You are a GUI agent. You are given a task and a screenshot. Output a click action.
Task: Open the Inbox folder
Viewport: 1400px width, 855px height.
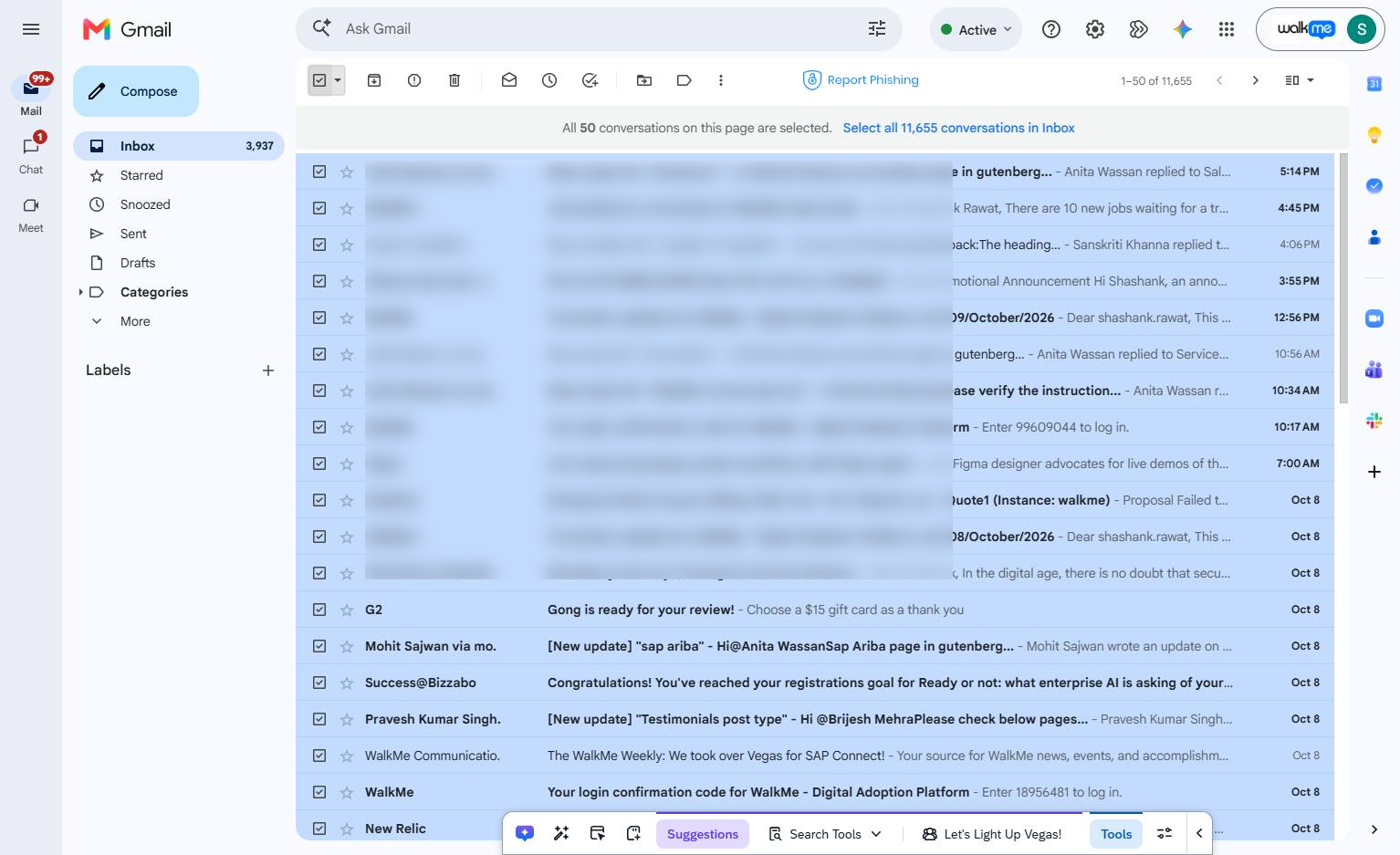(x=179, y=146)
